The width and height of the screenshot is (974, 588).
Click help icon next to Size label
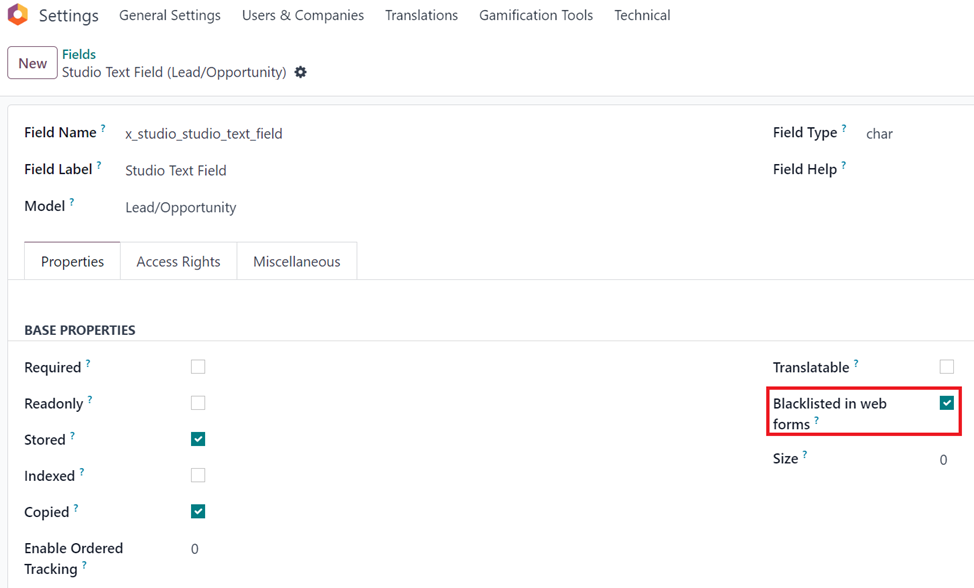805,455
